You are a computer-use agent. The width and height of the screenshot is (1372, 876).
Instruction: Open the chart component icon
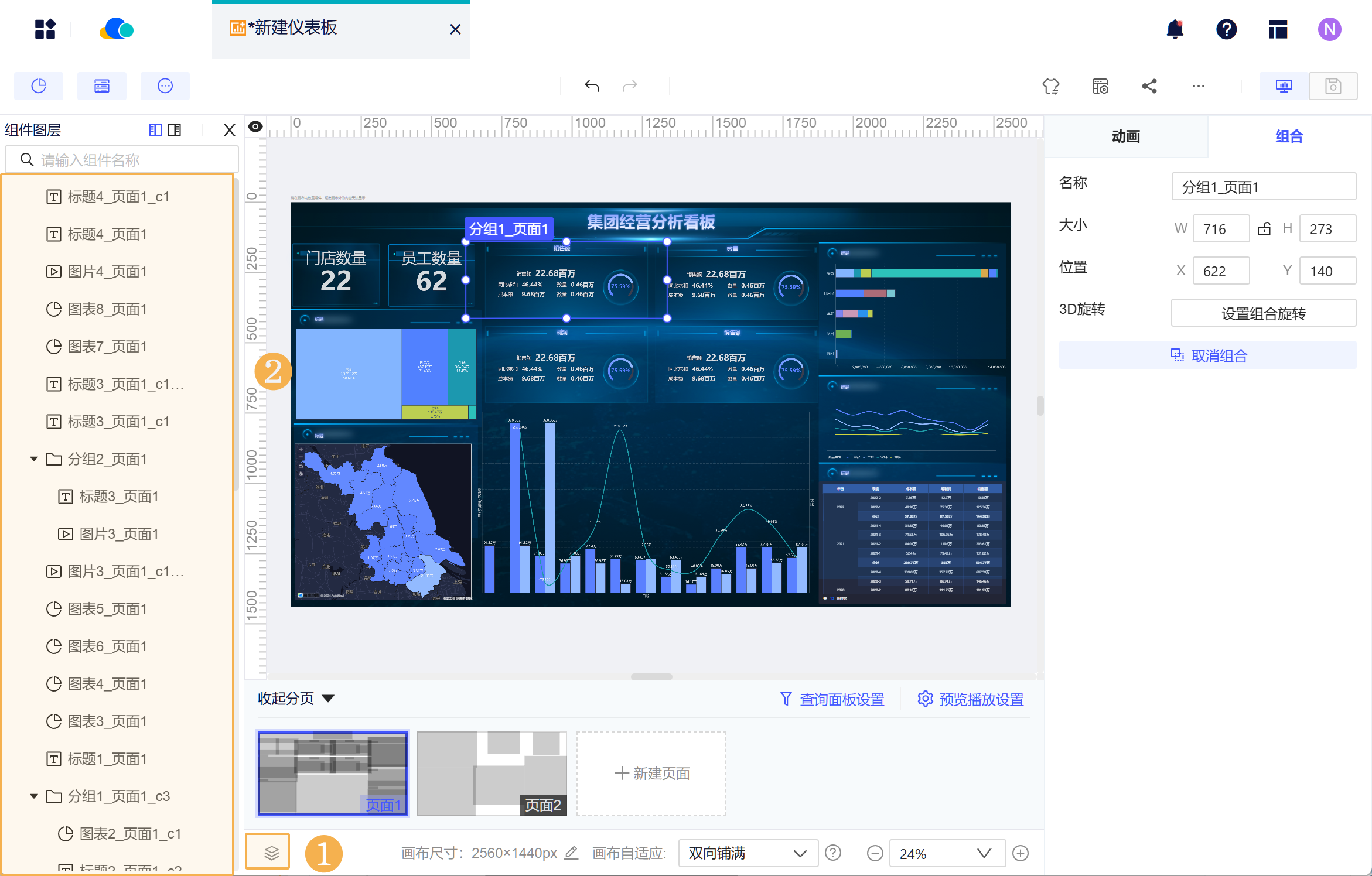(x=39, y=86)
